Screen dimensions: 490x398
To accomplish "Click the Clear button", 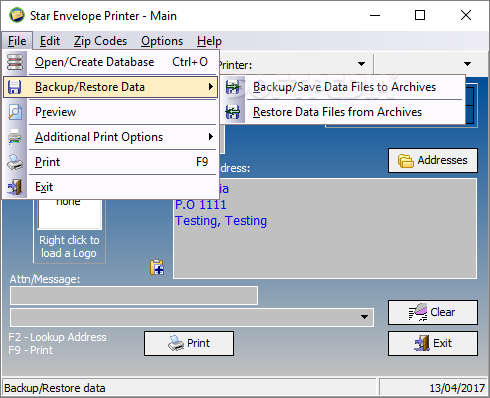I will pyautogui.click(x=433, y=312).
